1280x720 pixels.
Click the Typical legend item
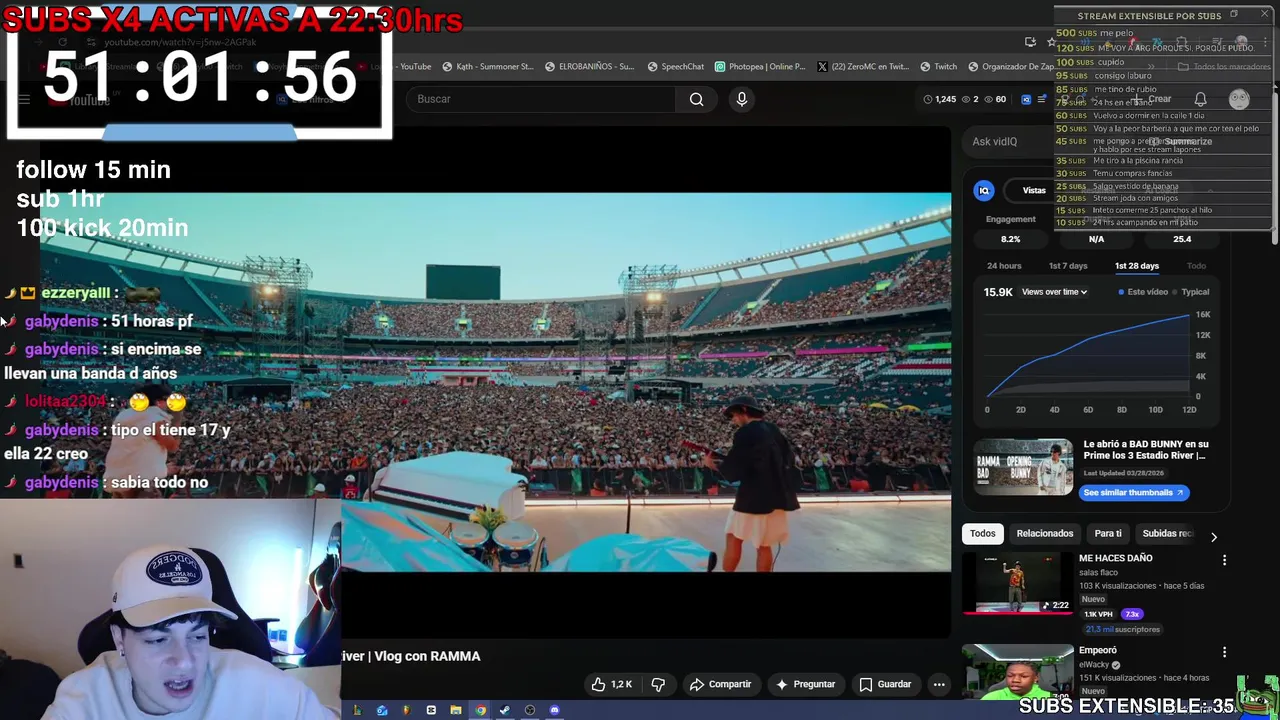click(1191, 292)
